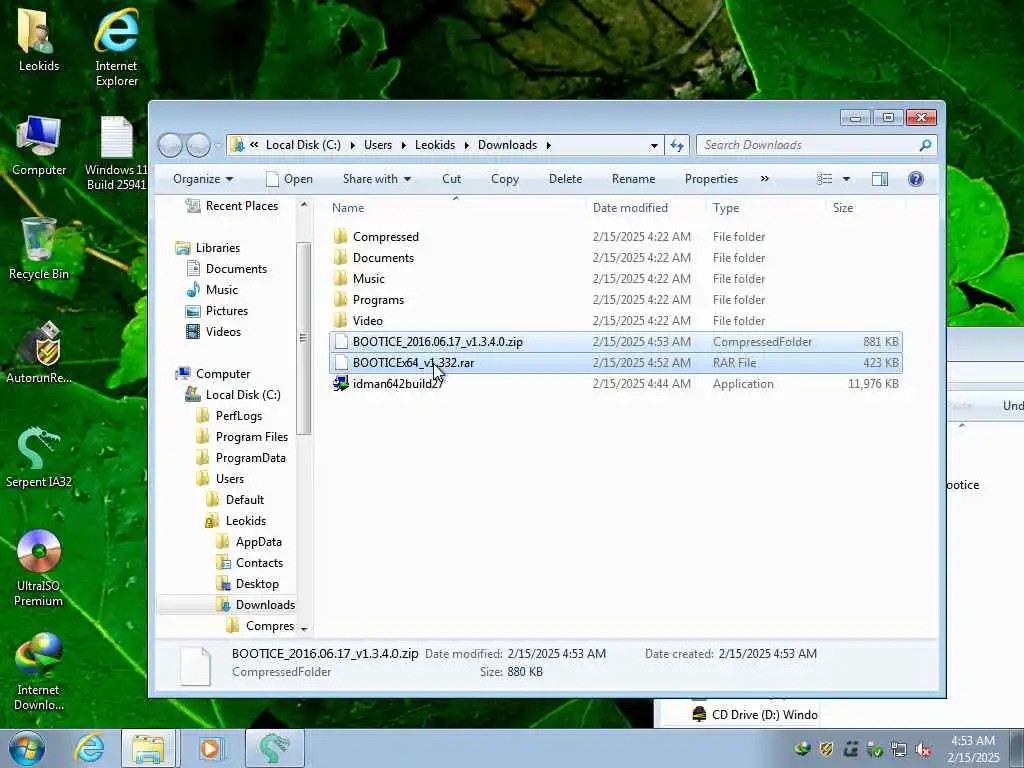Select BOOTICE_2016.06.17_v1.3.4.0.zip file
Screen dimensions: 1024x768
pyautogui.click(x=616, y=342)
